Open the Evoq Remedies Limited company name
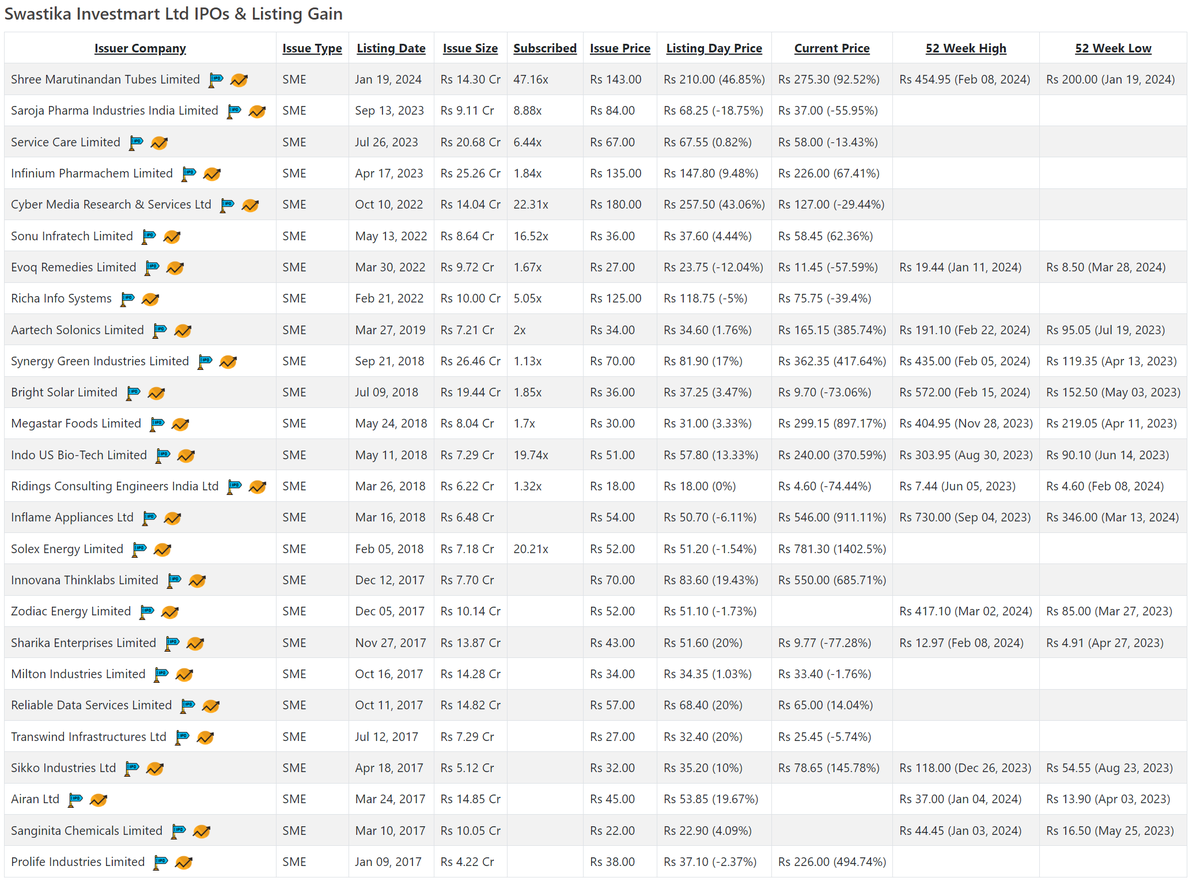 click(73, 267)
